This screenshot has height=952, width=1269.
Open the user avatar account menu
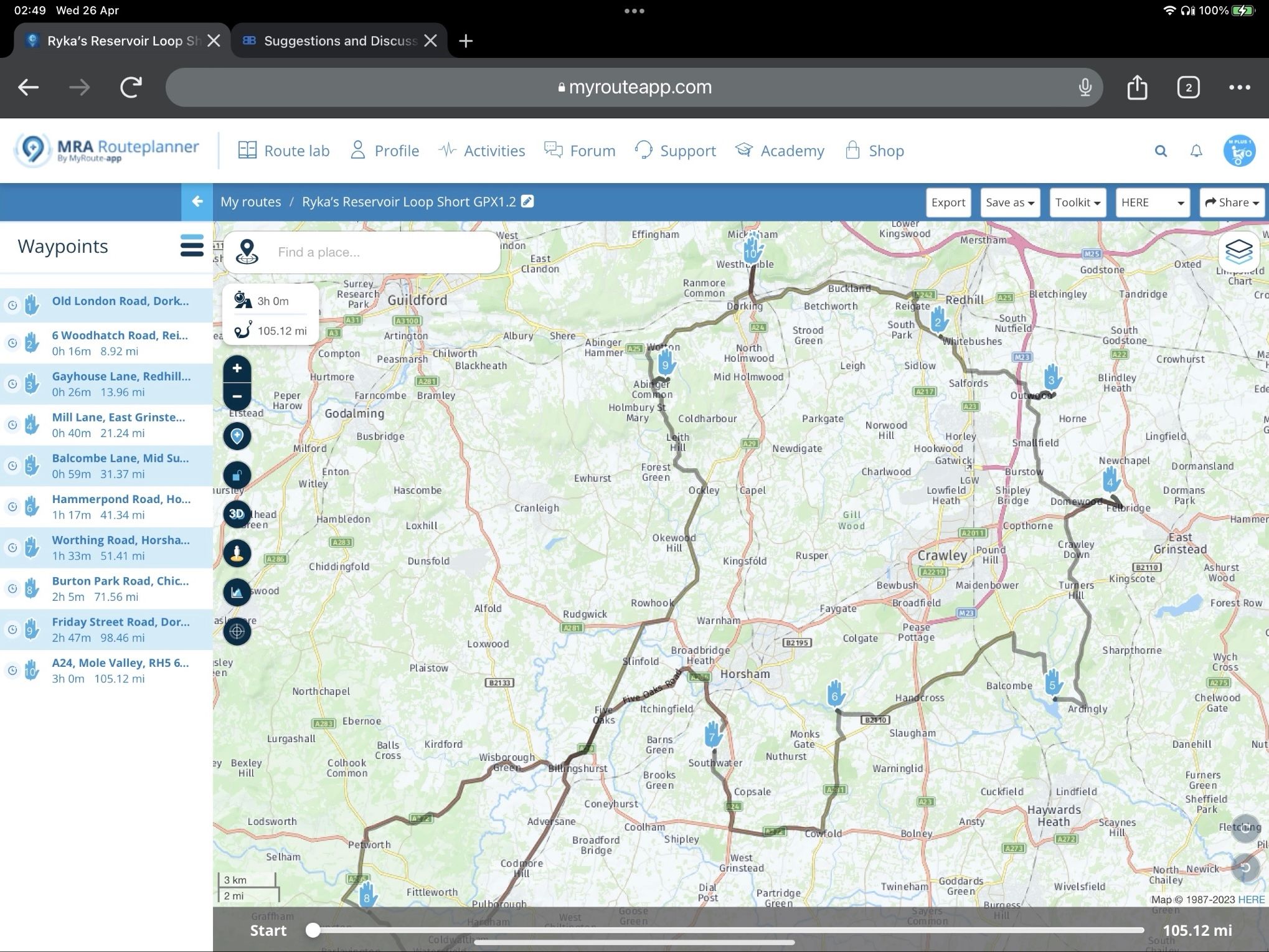1239,151
